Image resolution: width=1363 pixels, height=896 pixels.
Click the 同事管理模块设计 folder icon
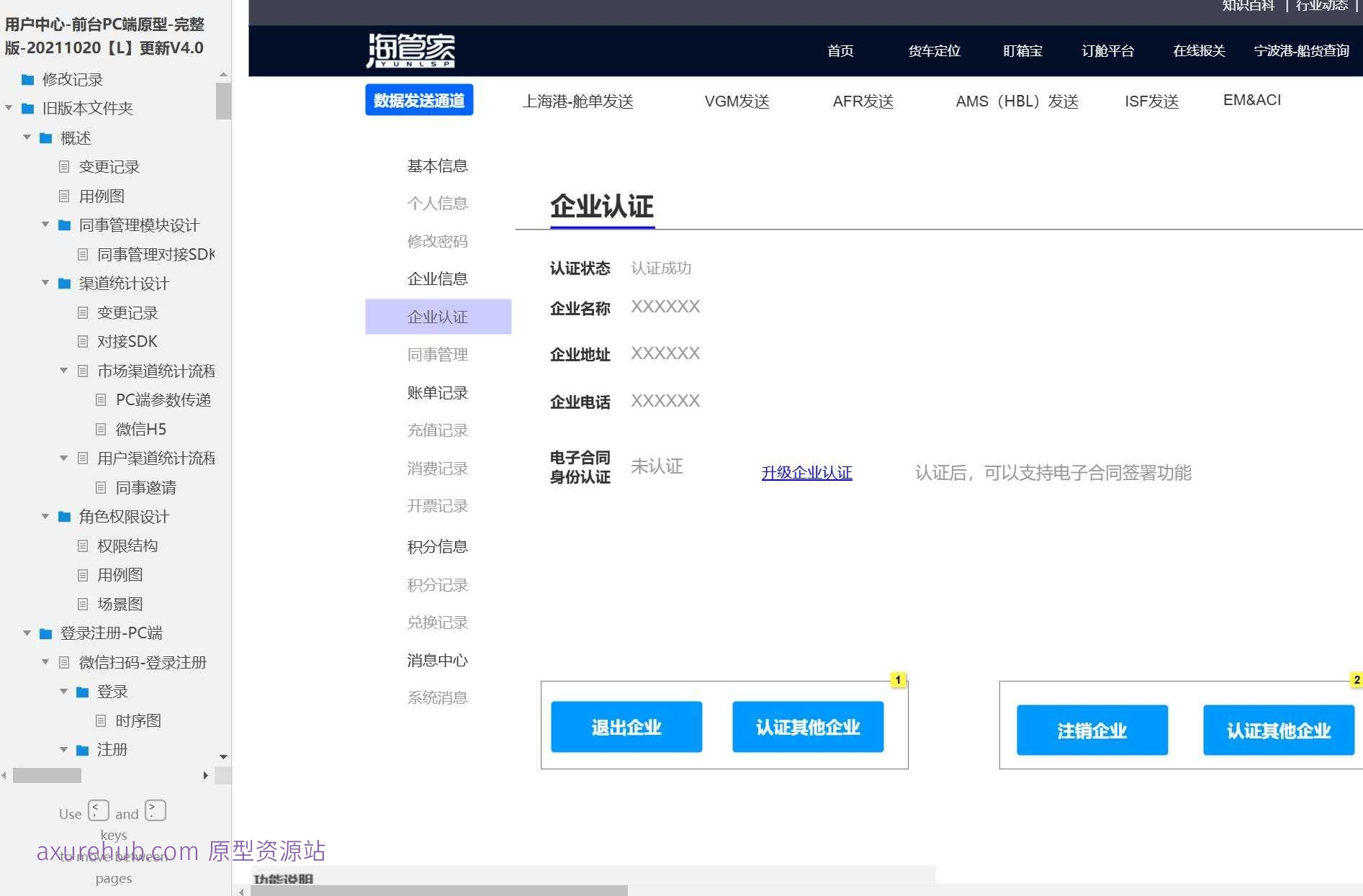coord(63,225)
